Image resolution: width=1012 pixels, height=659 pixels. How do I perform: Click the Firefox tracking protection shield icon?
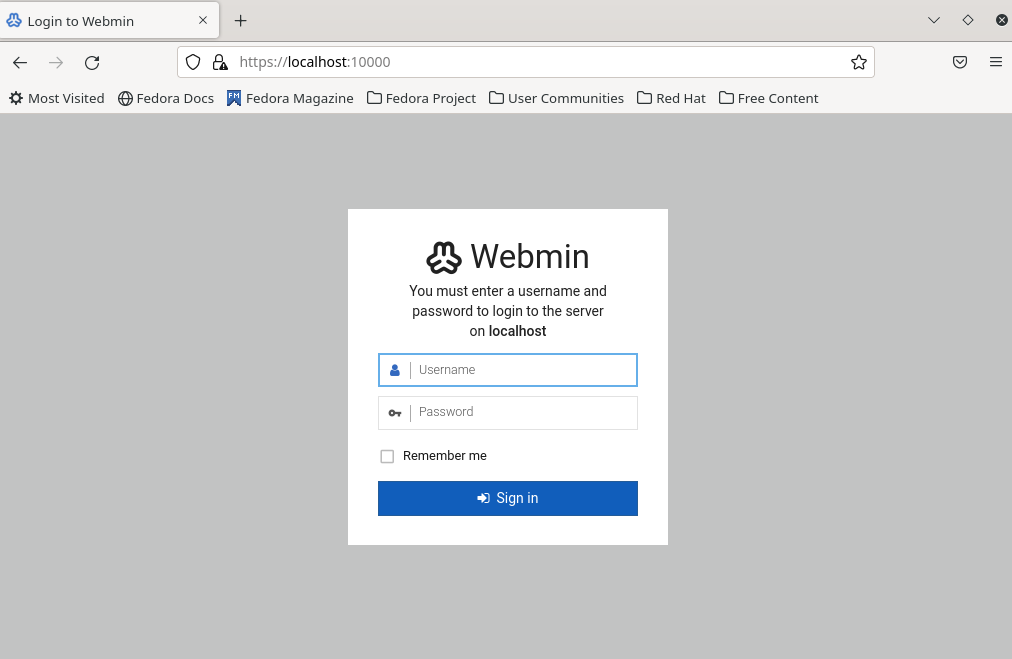point(193,61)
